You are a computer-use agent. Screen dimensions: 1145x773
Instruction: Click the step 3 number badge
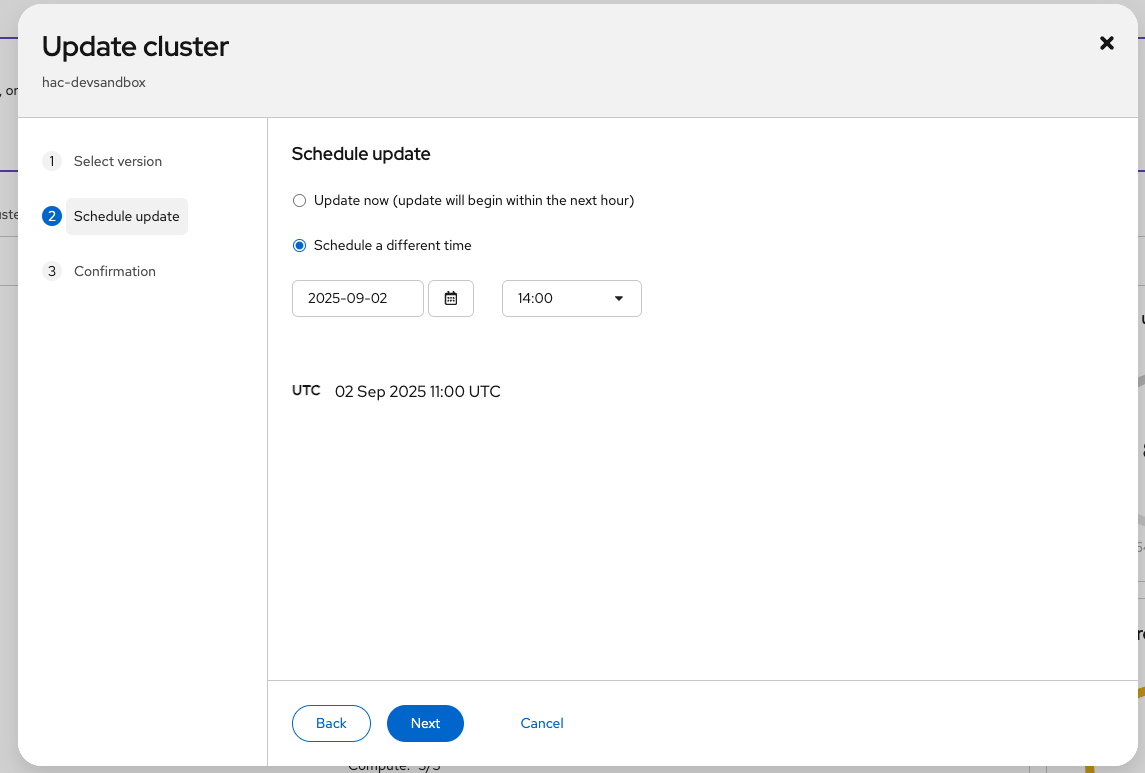click(x=52, y=271)
